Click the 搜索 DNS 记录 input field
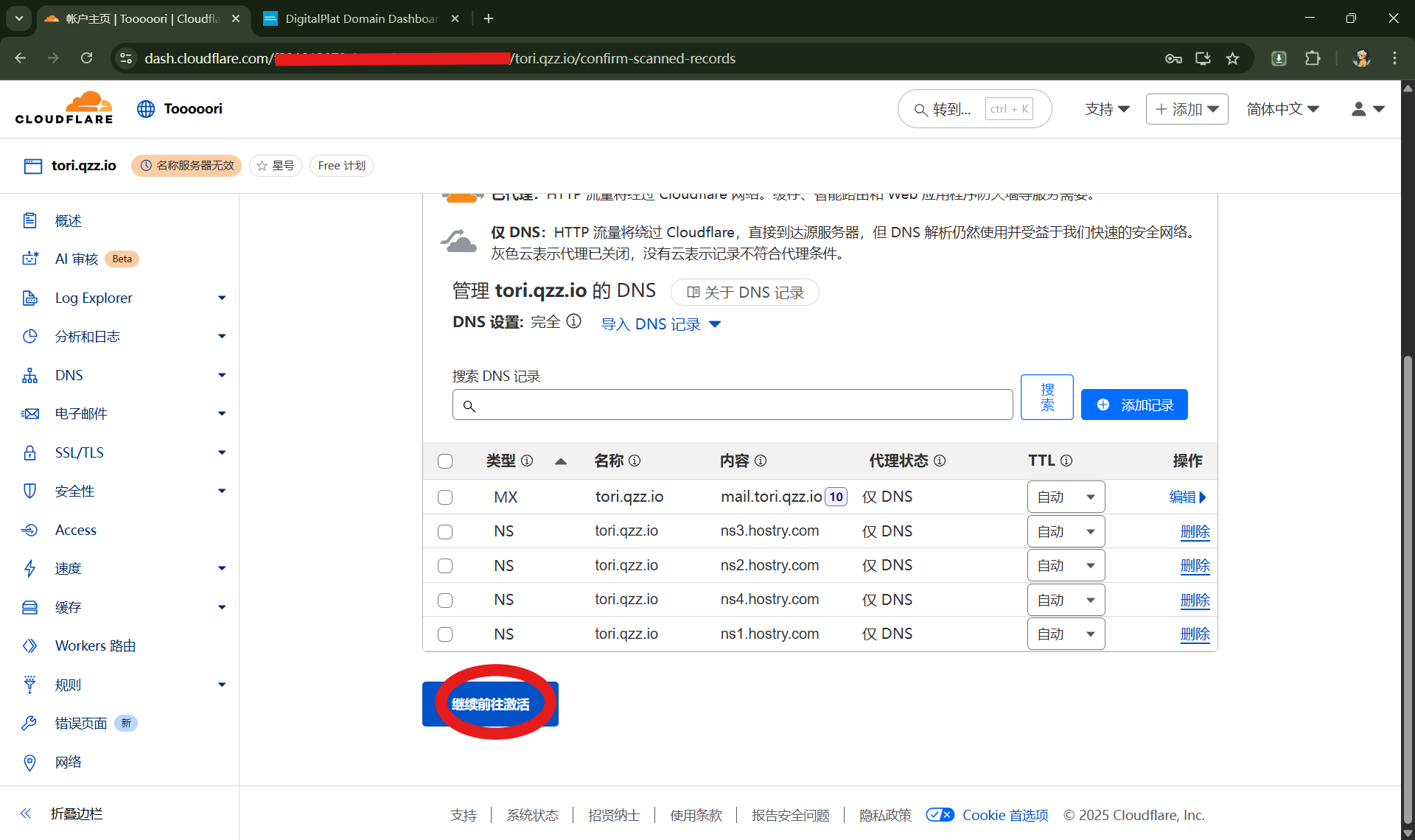1415x840 pixels. click(733, 405)
